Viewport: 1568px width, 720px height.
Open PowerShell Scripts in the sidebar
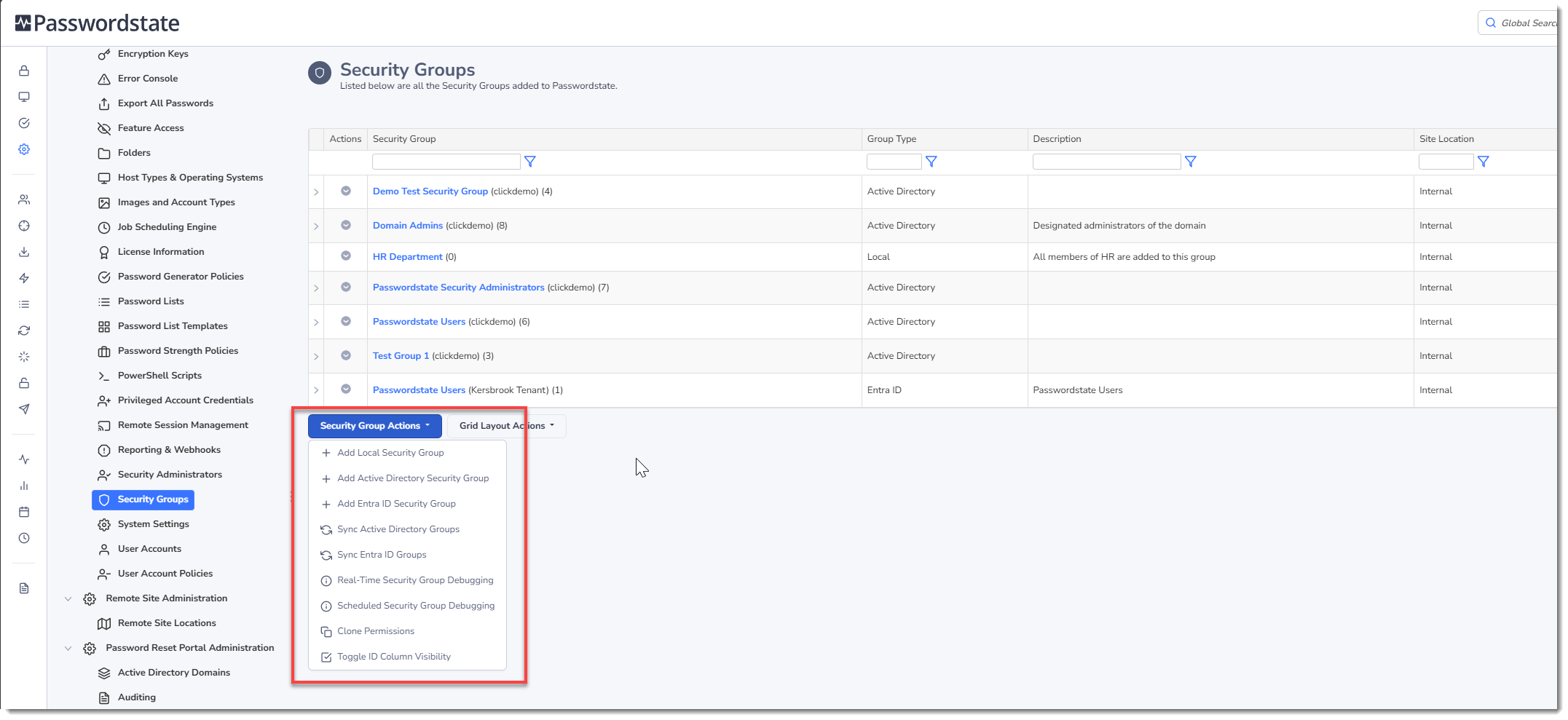click(x=159, y=376)
